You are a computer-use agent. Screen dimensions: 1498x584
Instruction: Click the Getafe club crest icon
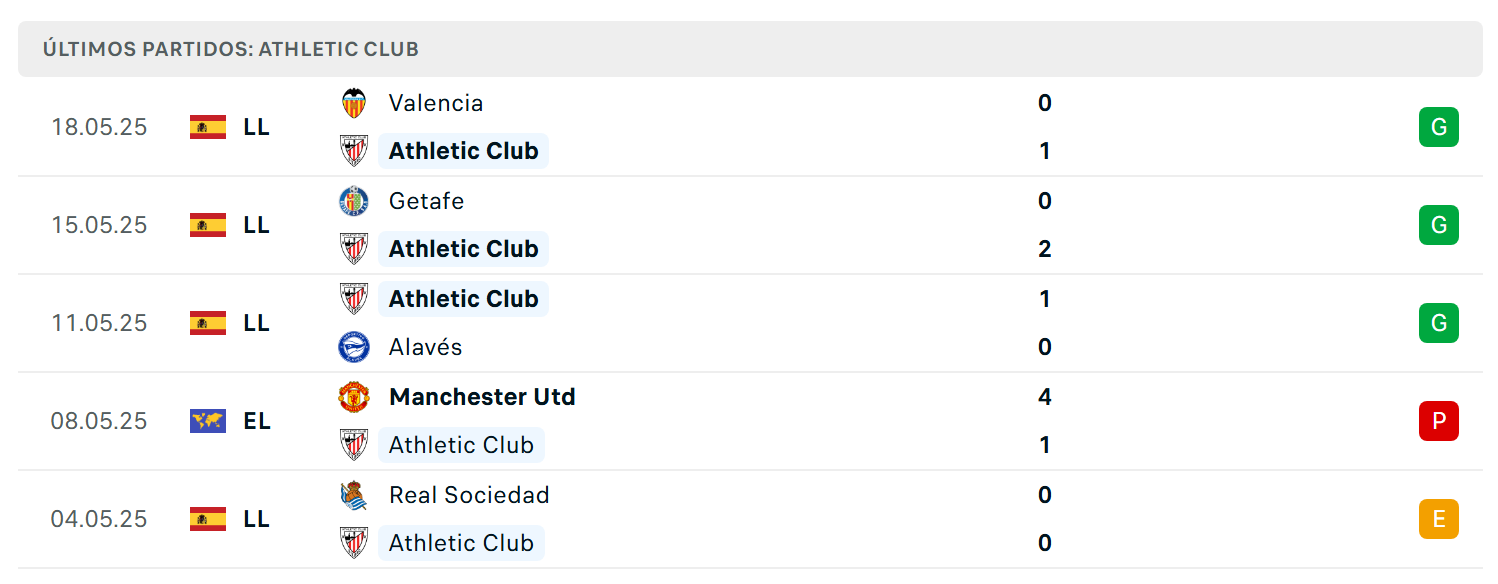354,201
